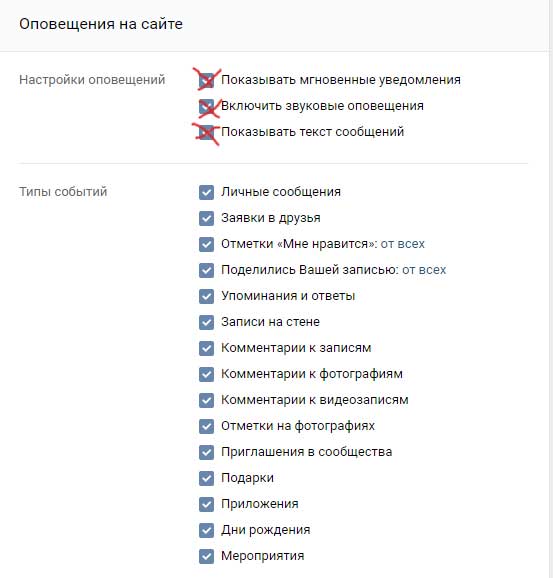The image size is (553, 578).
Task: Disable Мероприятия event notifications
Action: pyautogui.click(x=206, y=556)
